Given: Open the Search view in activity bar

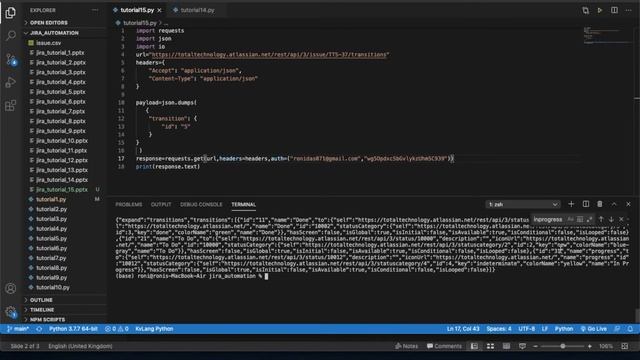Looking at the screenshot, I should [11, 36].
